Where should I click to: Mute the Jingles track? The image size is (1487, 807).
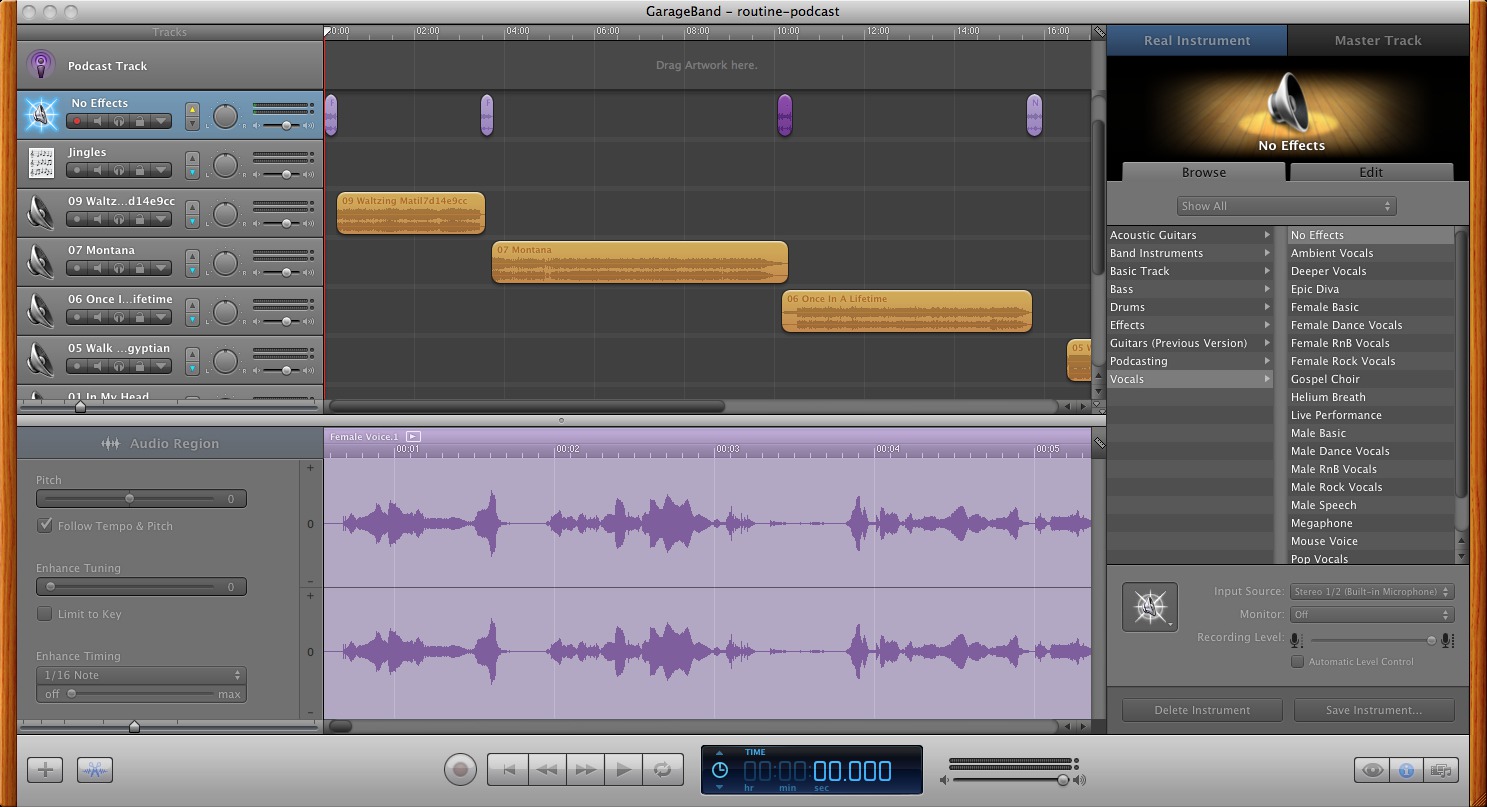pyautogui.click(x=98, y=170)
